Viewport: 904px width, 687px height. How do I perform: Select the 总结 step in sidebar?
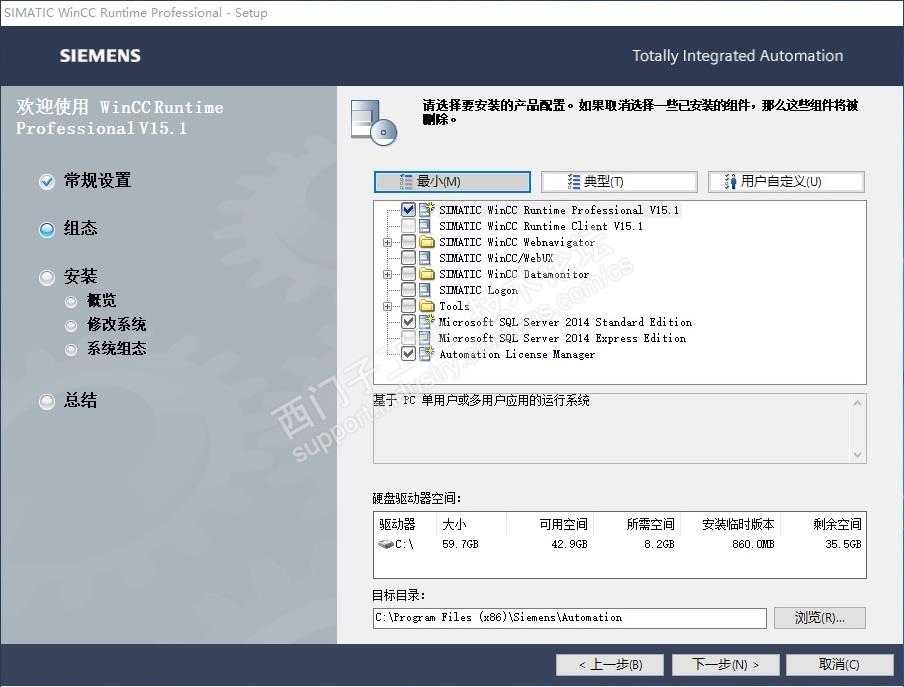coord(80,400)
